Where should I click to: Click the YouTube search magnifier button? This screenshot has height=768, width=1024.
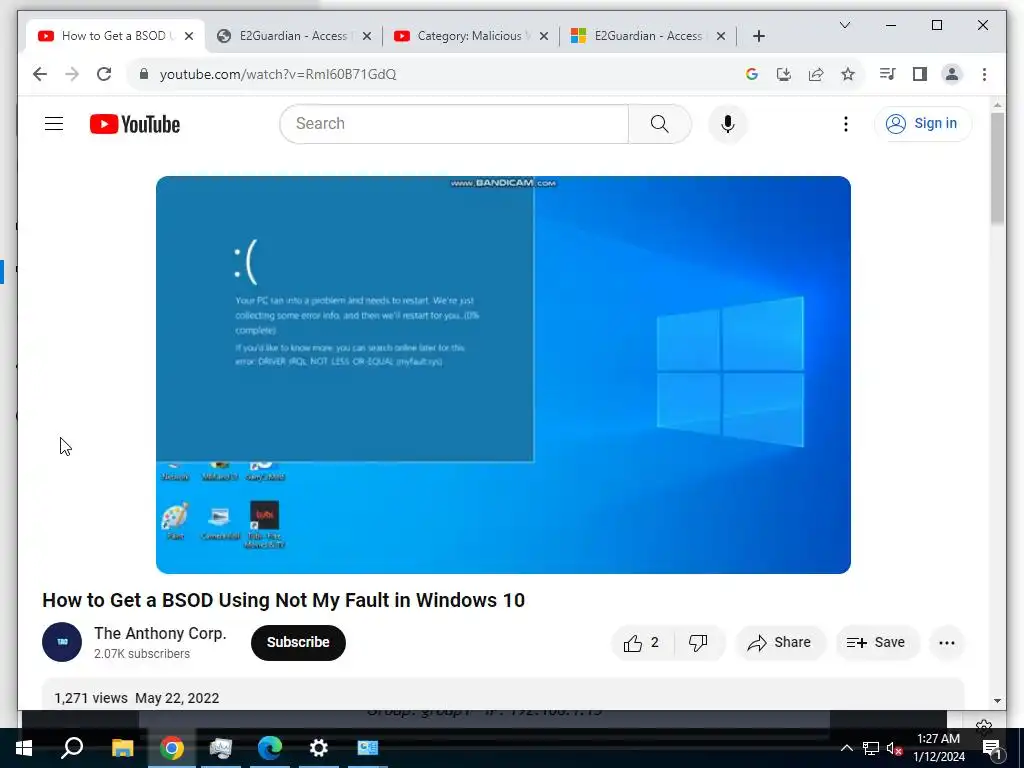660,124
